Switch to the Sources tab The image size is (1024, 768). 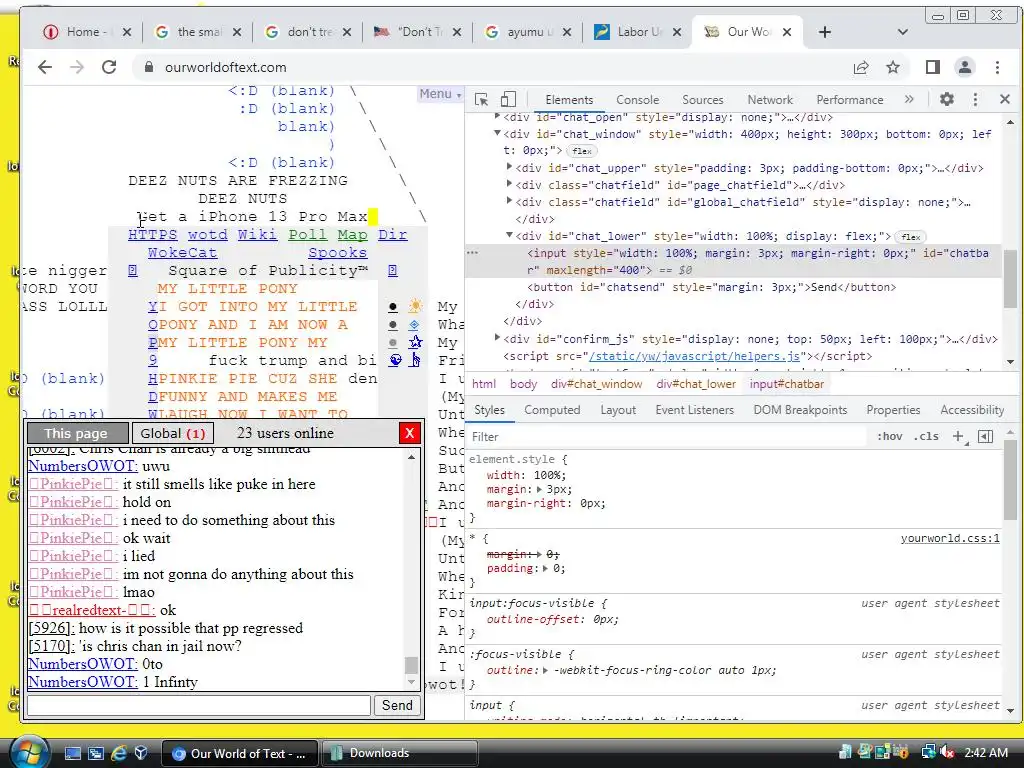703,100
